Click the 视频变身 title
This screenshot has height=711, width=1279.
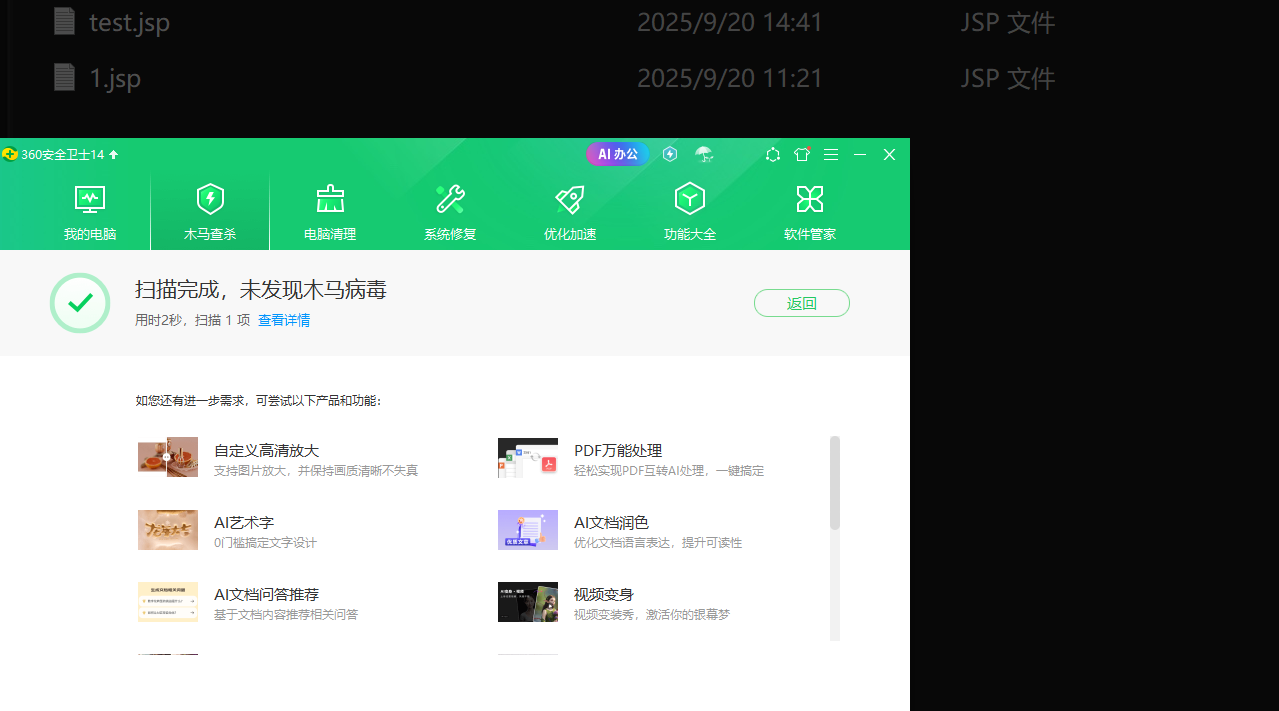coord(604,595)
